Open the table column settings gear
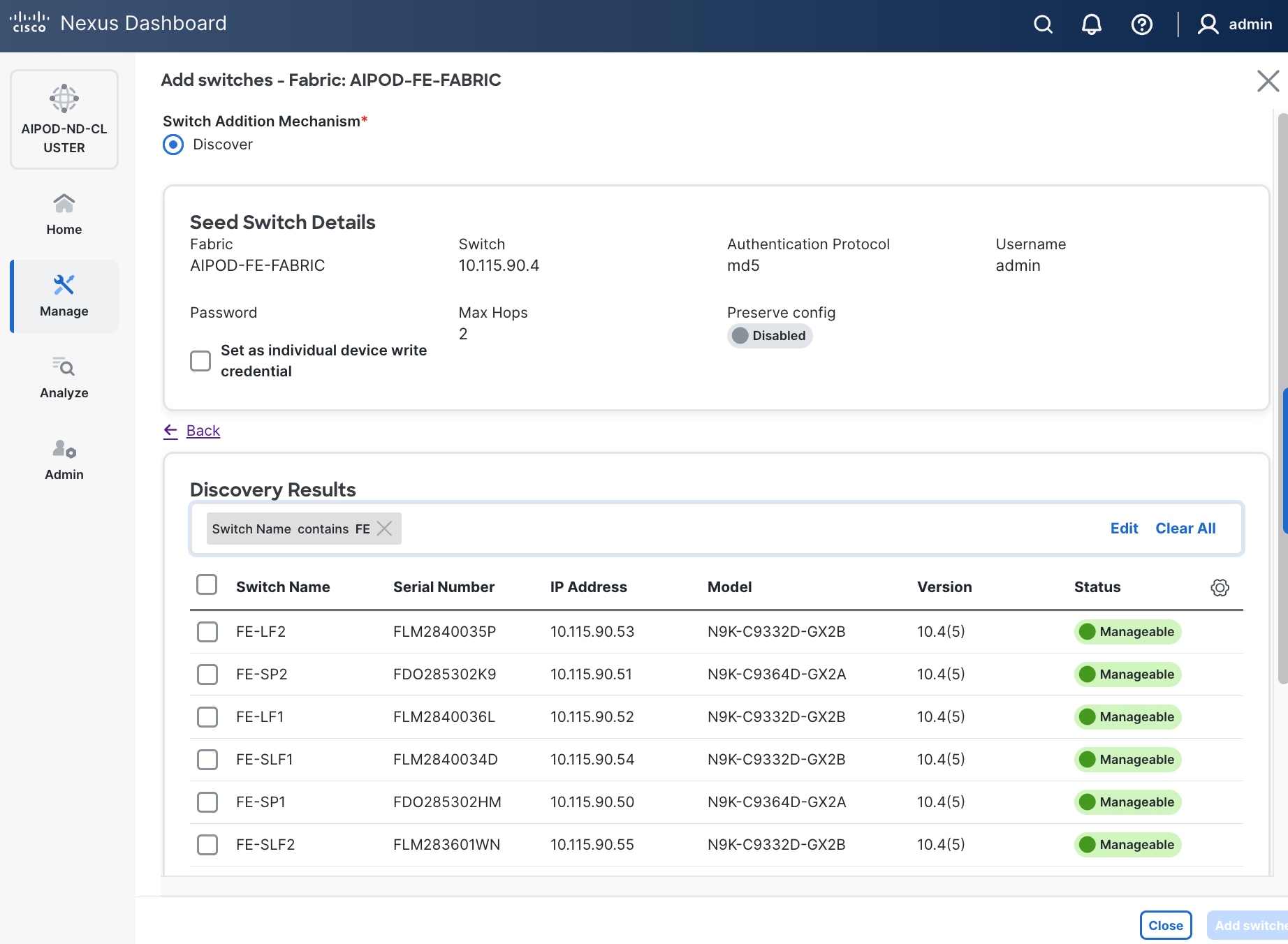Viewport: 1288px width, 944px height. point(1220,587)
